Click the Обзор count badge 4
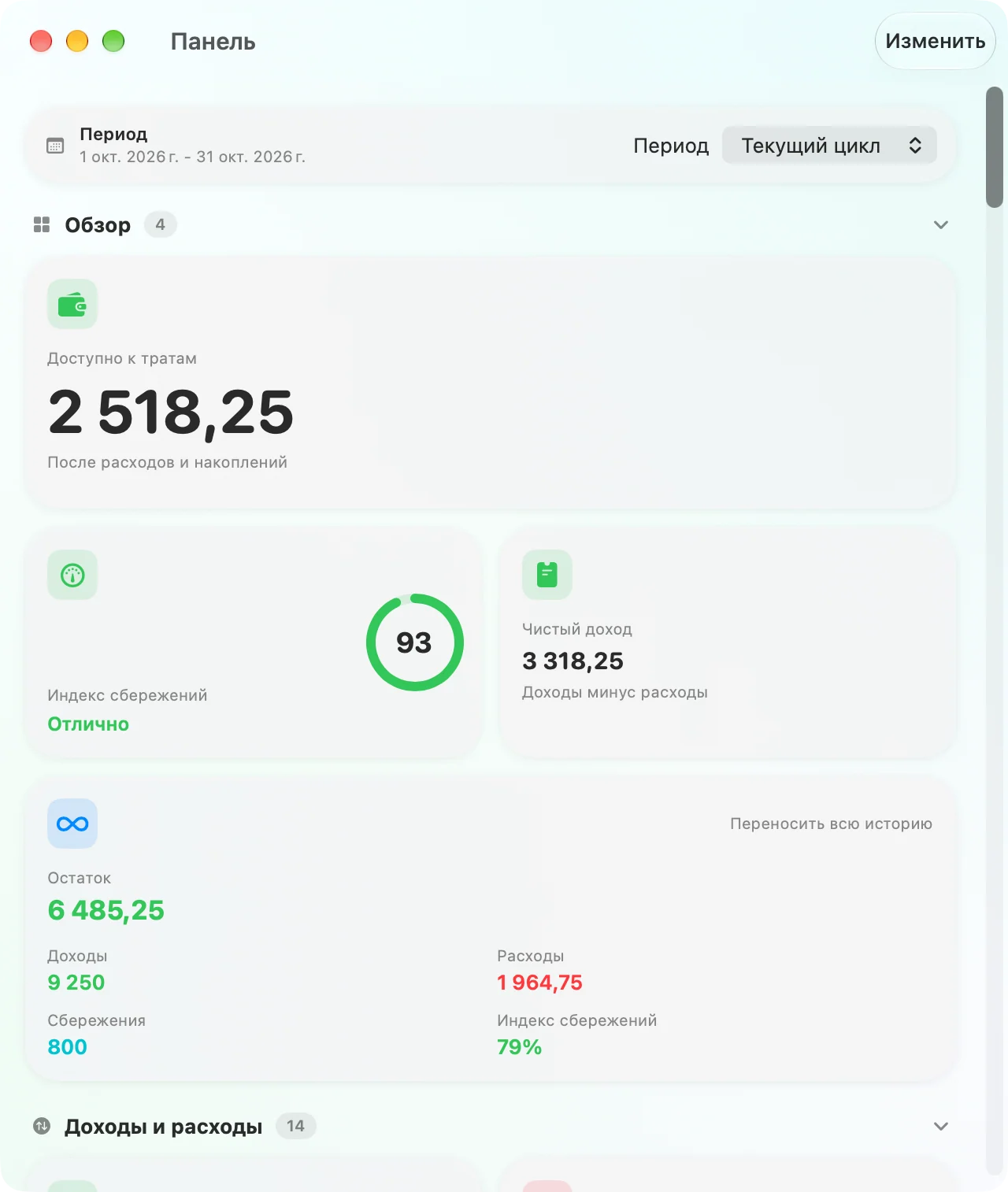 click(x=161, y=225)
